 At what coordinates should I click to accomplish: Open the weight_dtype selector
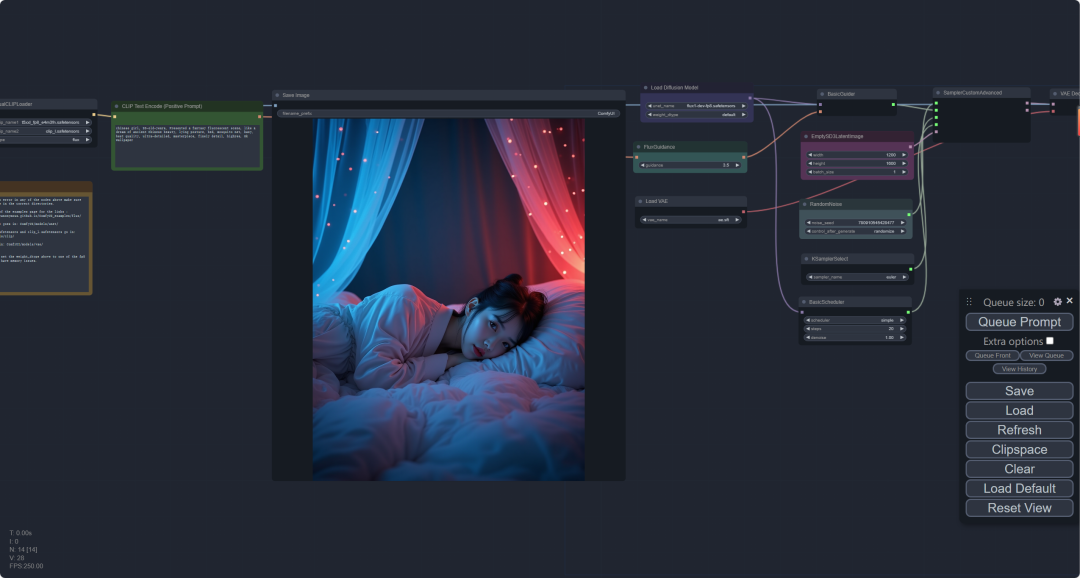696,114
